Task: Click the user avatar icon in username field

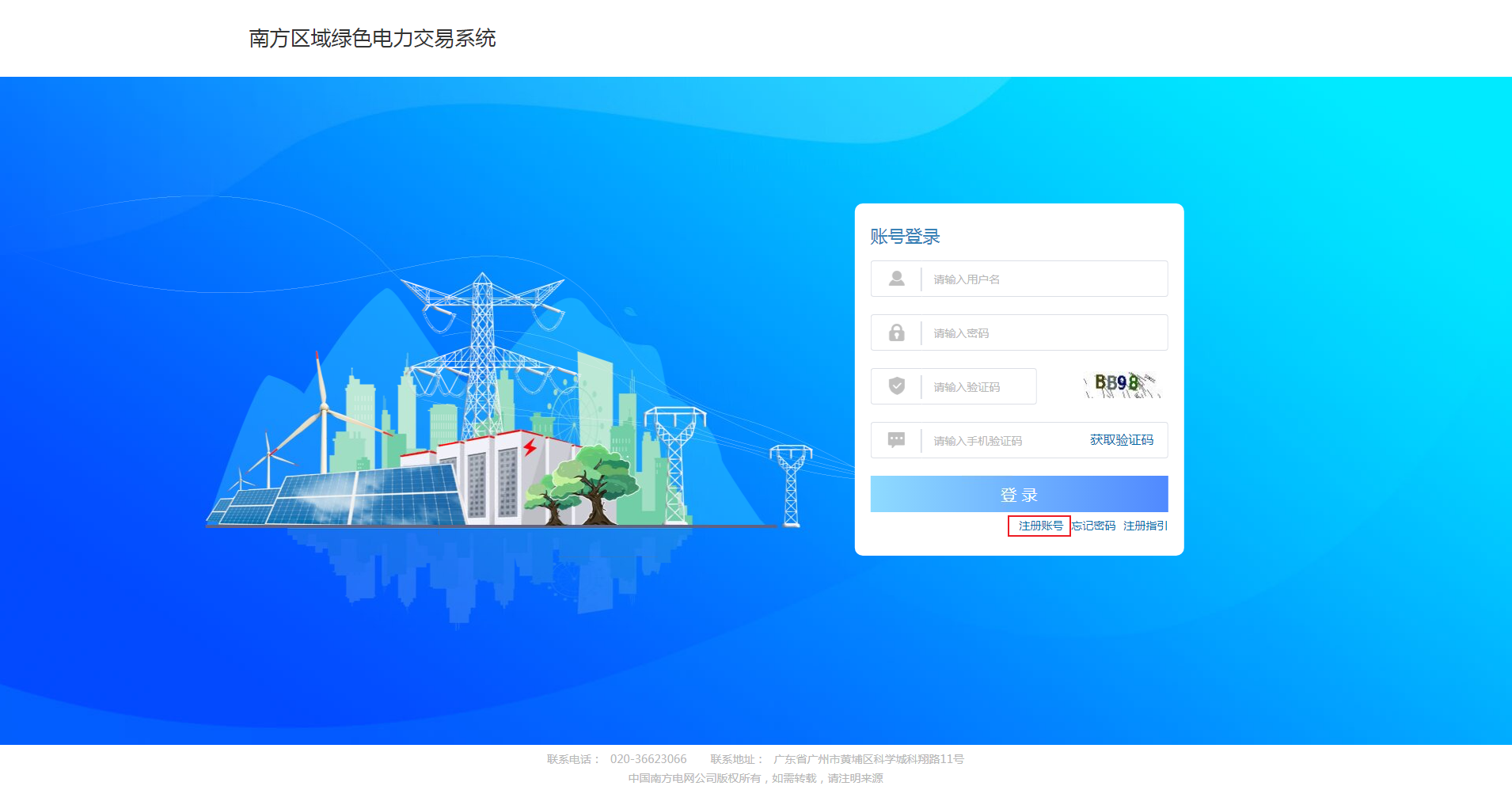Action: [x=896, y=279]
